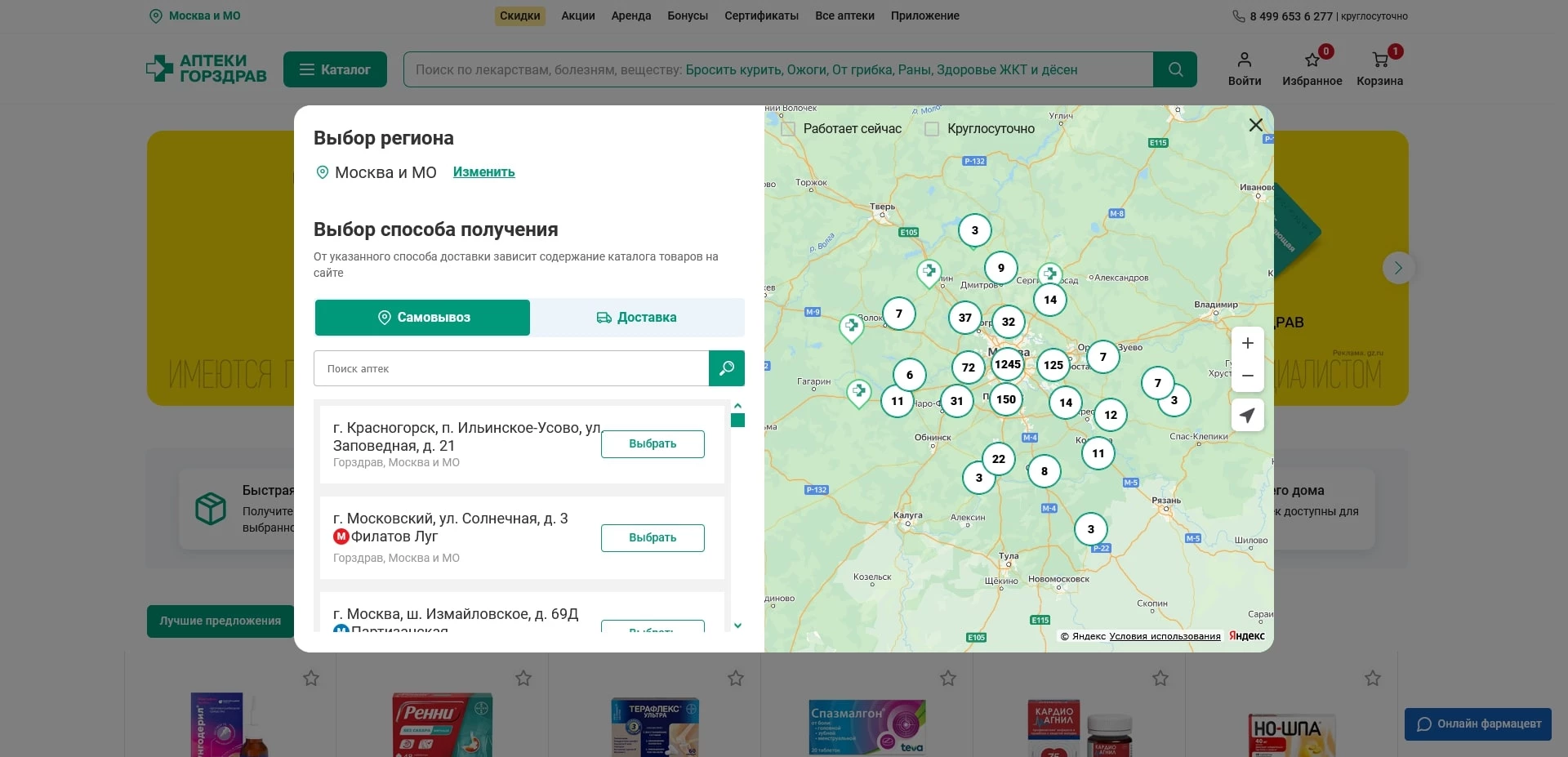Click the Войти user profile icon
This screenshot has width=1568, height=757.
1244,60
